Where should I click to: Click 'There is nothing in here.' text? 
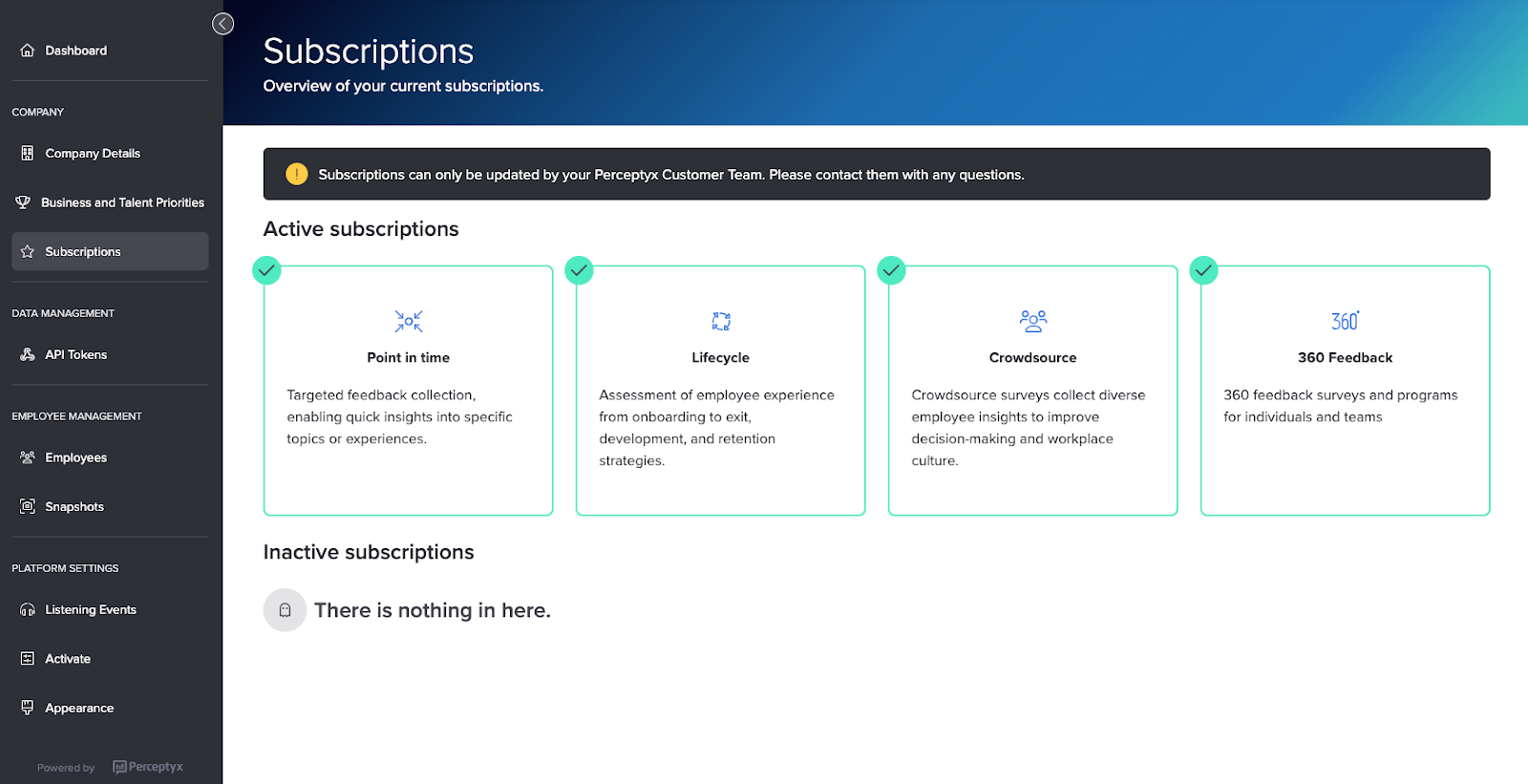pos(433,610)
